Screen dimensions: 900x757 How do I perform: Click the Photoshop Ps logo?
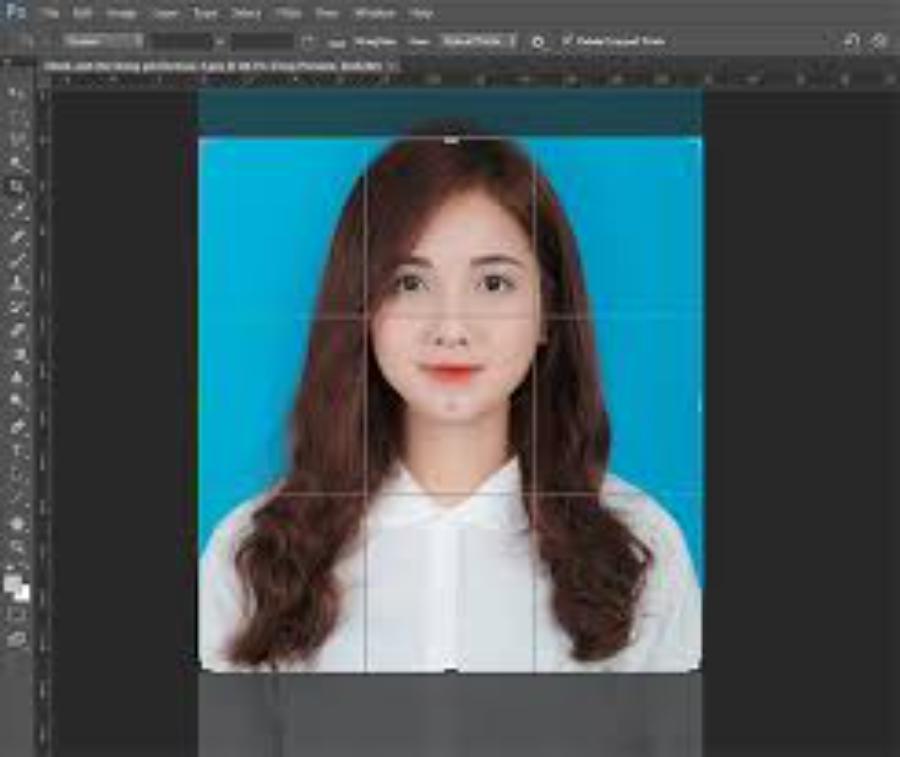(x=15, y=12)
